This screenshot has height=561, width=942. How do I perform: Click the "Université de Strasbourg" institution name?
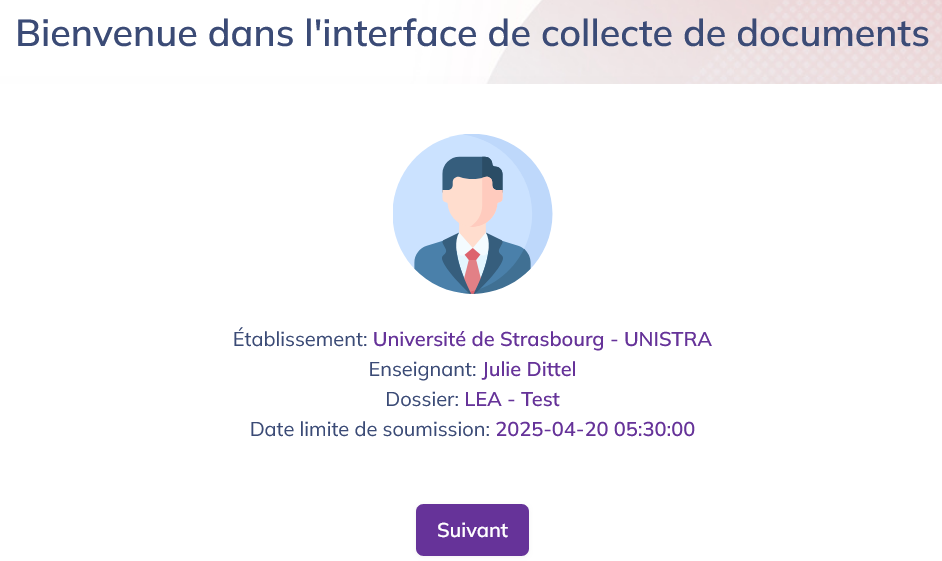coord(488,339)
